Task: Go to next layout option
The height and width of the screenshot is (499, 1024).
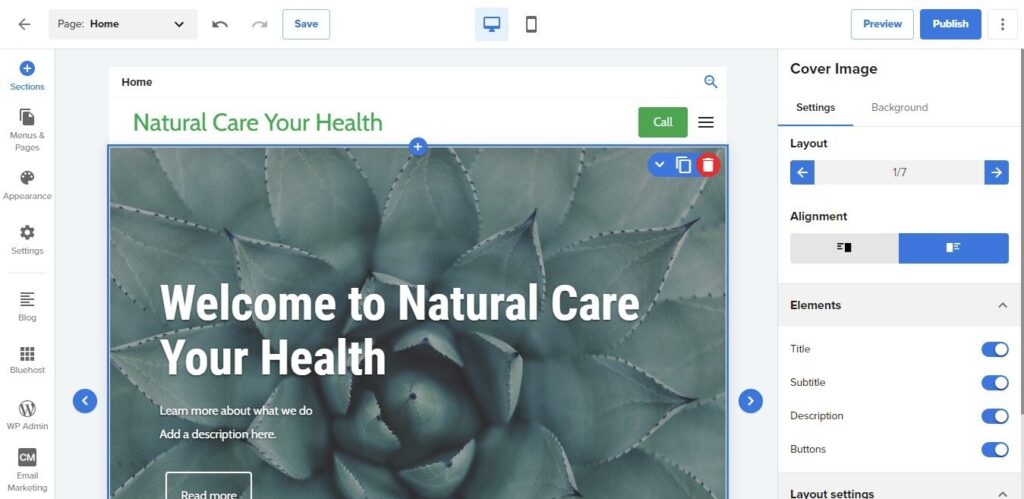Action: click(x=997, y=172)
